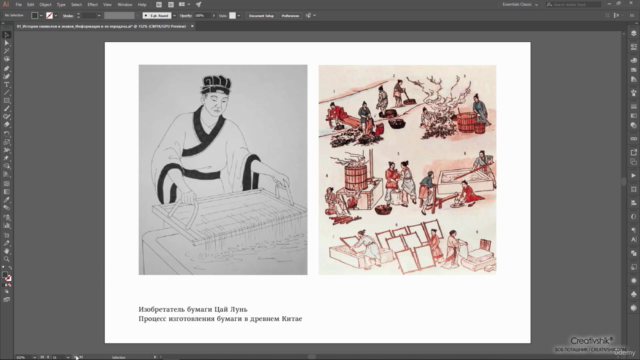Click the Preferences button
640x360 pixels.
290,16
